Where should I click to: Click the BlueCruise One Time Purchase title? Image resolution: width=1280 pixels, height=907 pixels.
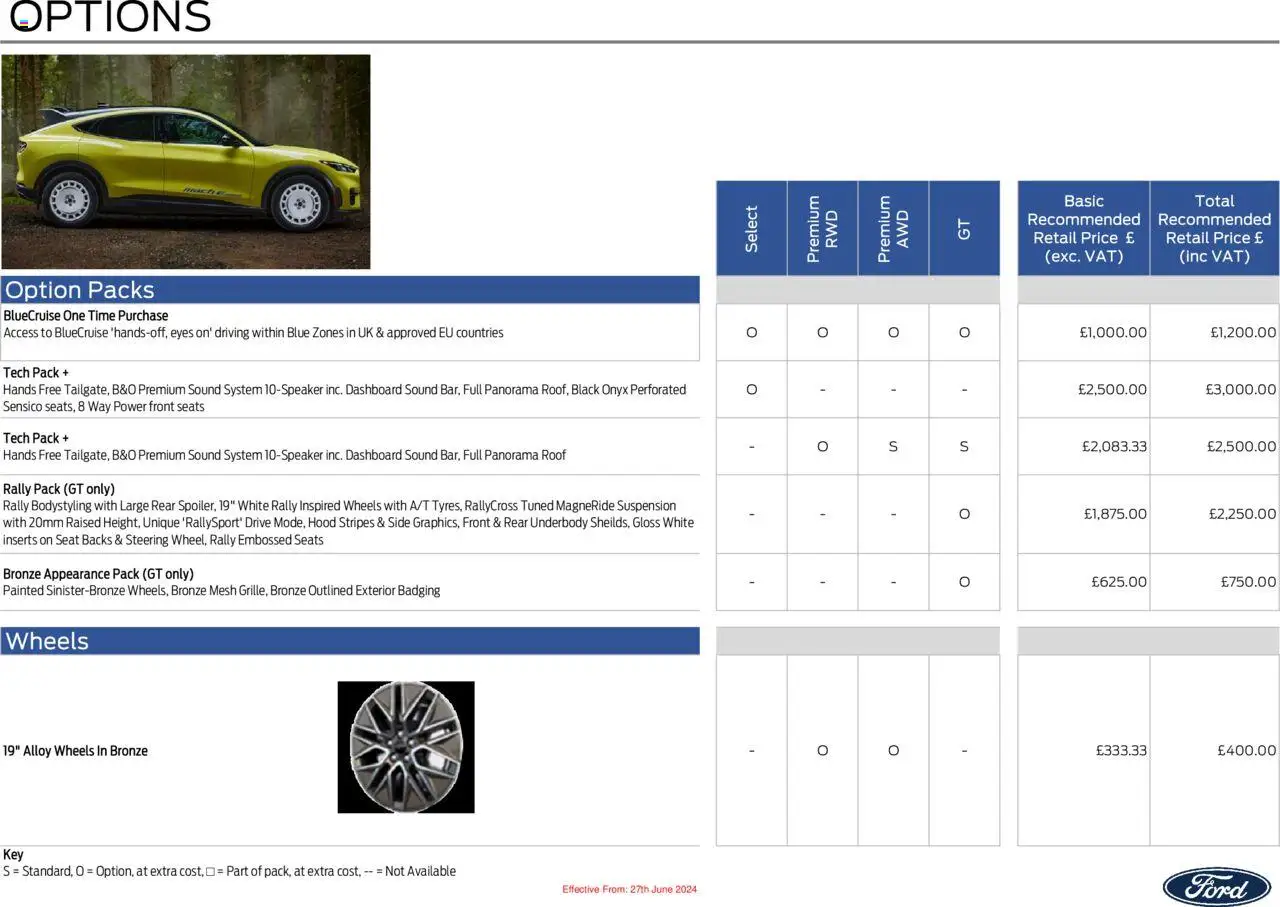(x=86, y=316)
